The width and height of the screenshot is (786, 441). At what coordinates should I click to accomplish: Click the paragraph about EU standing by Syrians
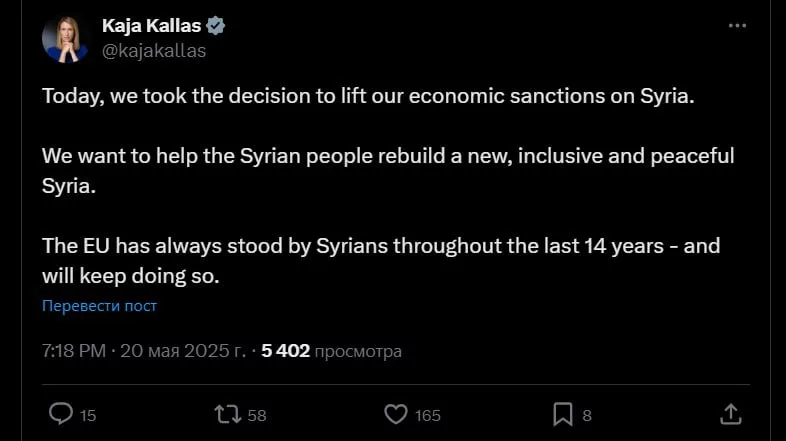[380, 260]
